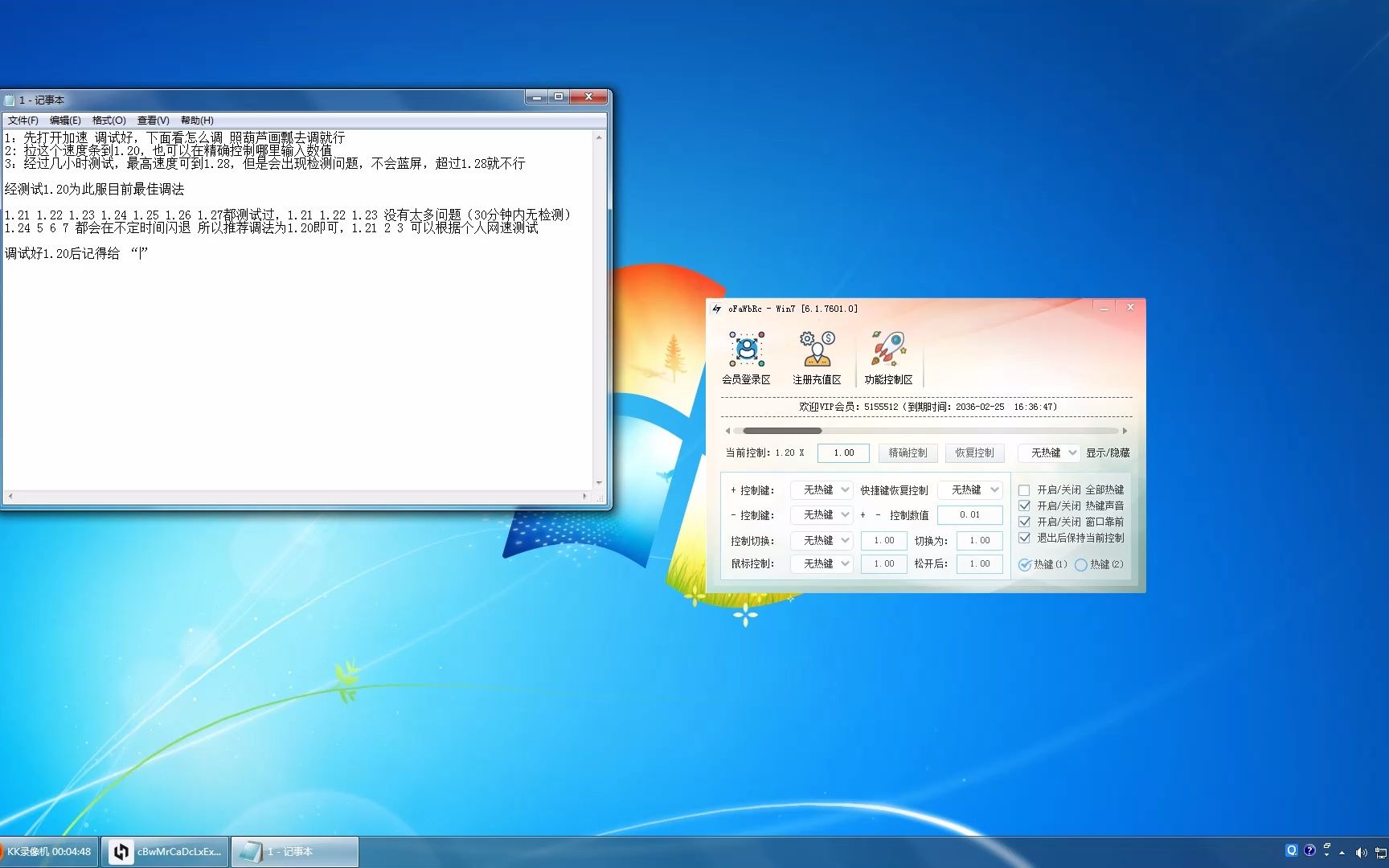
Task: Click Notepad vertical scrollbar up arrow
Action: (599, 137)
